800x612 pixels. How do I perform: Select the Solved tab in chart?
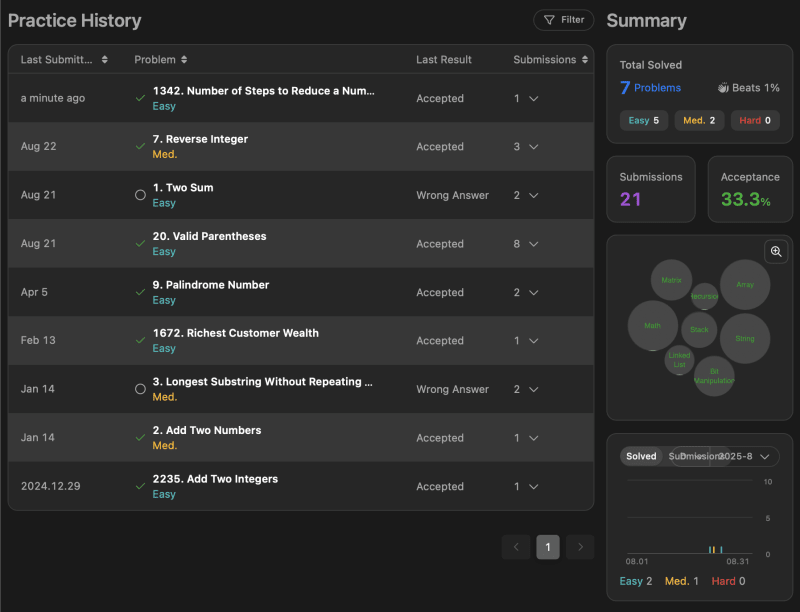tap(641, 456)
